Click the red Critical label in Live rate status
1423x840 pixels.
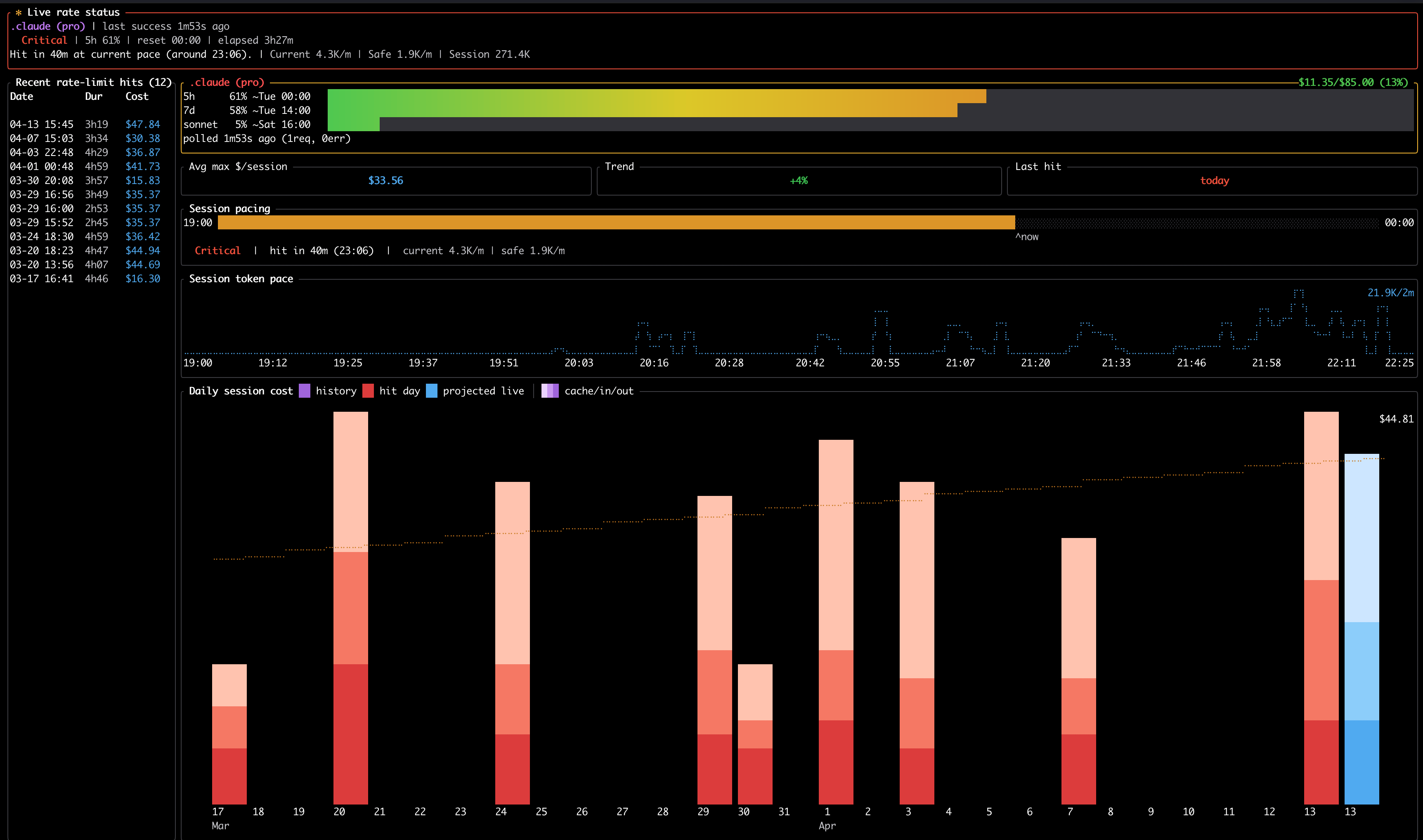click(44, 40)
